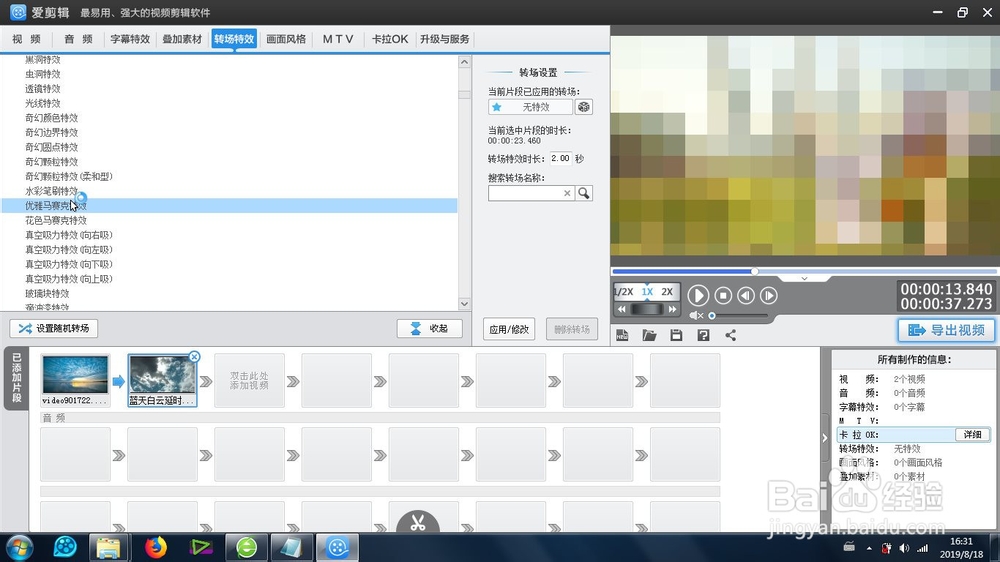
Task: Edit the transition duration 2.00 field
Action: pyautogui.click(x=561, y=158)
